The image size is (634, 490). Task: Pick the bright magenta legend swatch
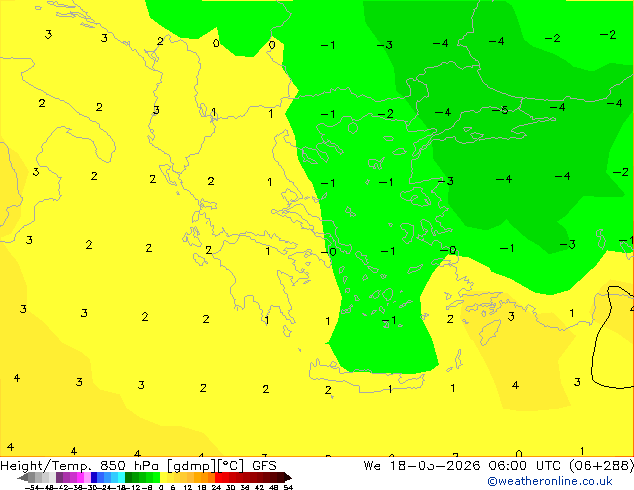[80, 477]
